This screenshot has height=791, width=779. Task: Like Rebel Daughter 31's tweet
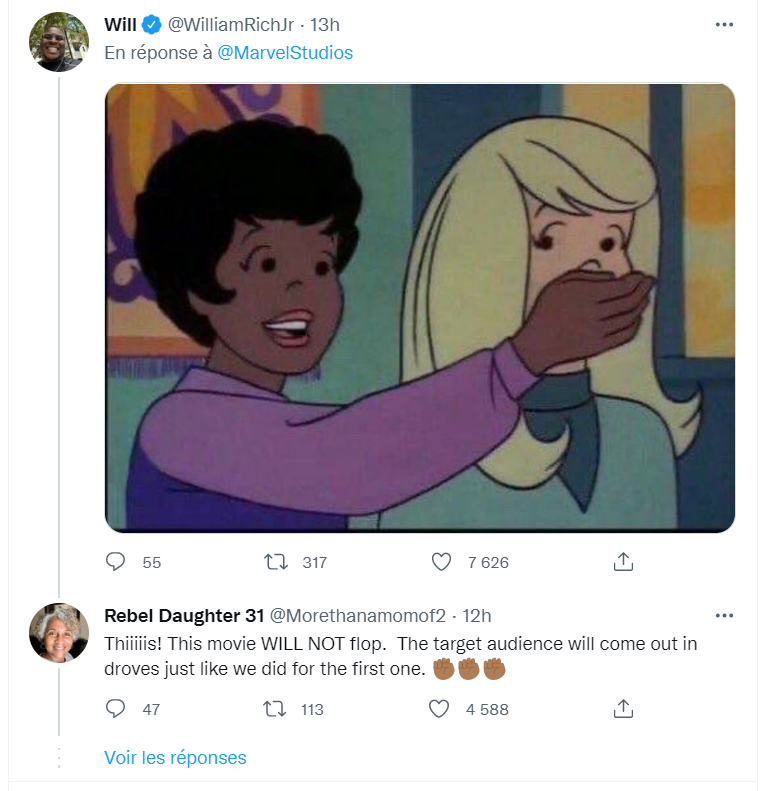(441, 709)
